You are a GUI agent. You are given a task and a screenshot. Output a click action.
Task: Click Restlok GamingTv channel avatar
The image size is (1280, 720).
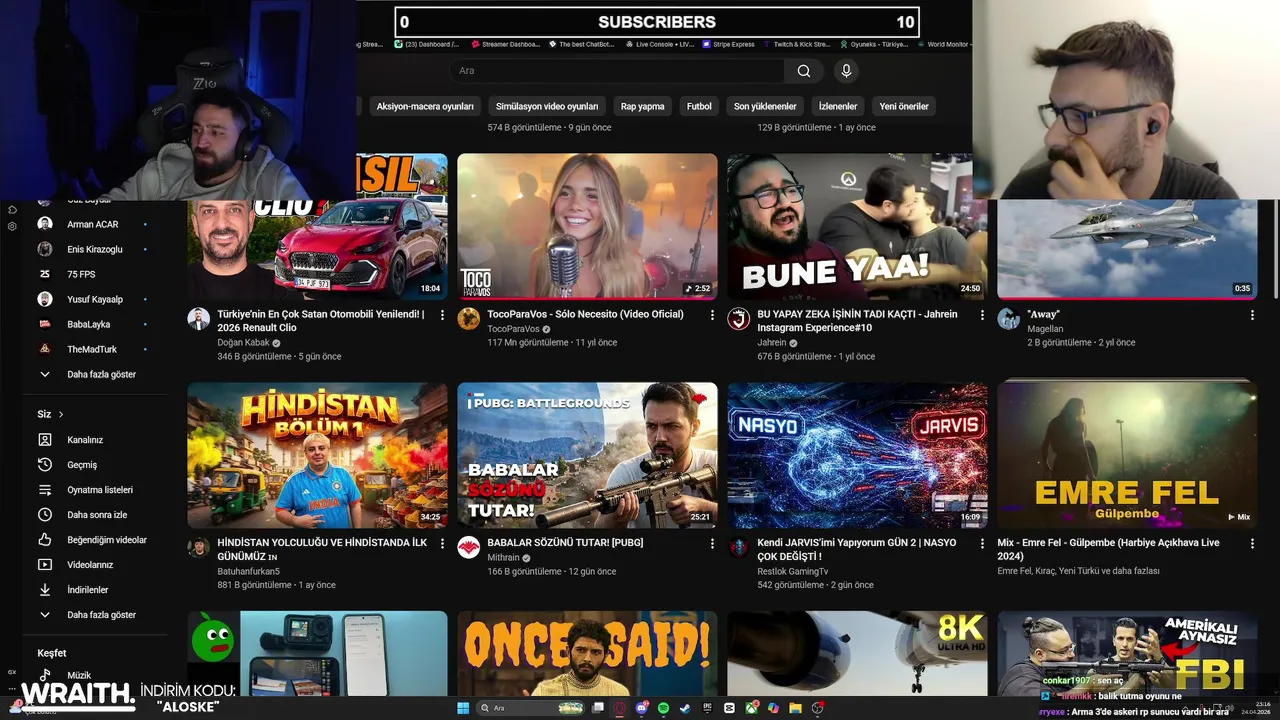click(x=739, y=547)
